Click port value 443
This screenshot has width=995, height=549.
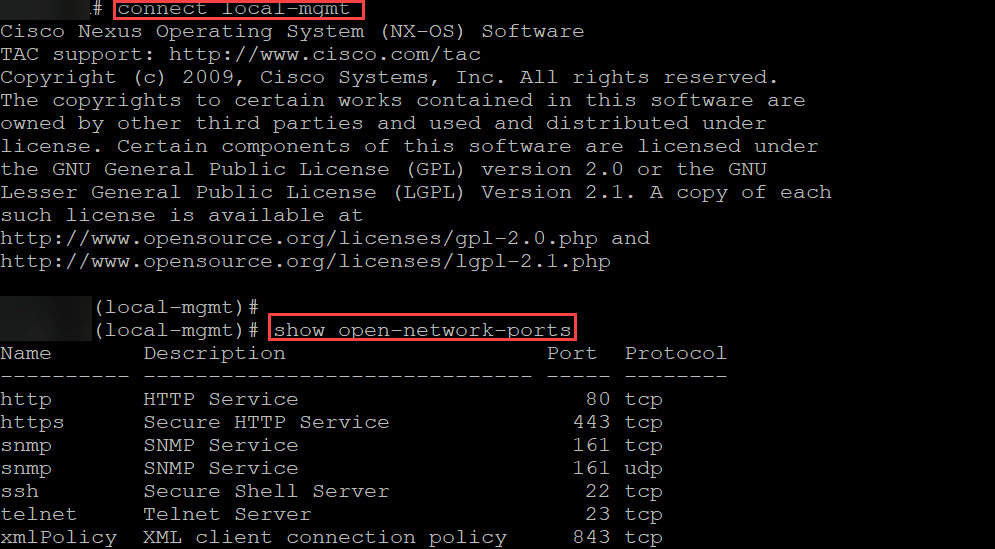591,422
